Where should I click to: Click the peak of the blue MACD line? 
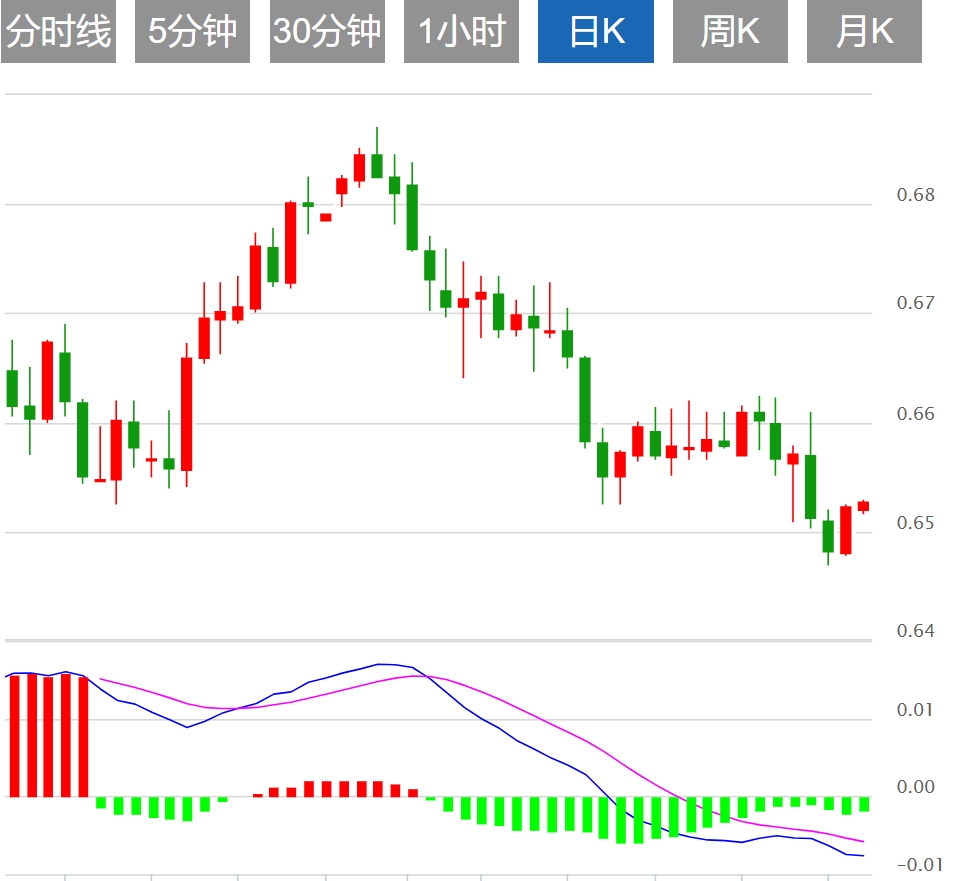380,664
